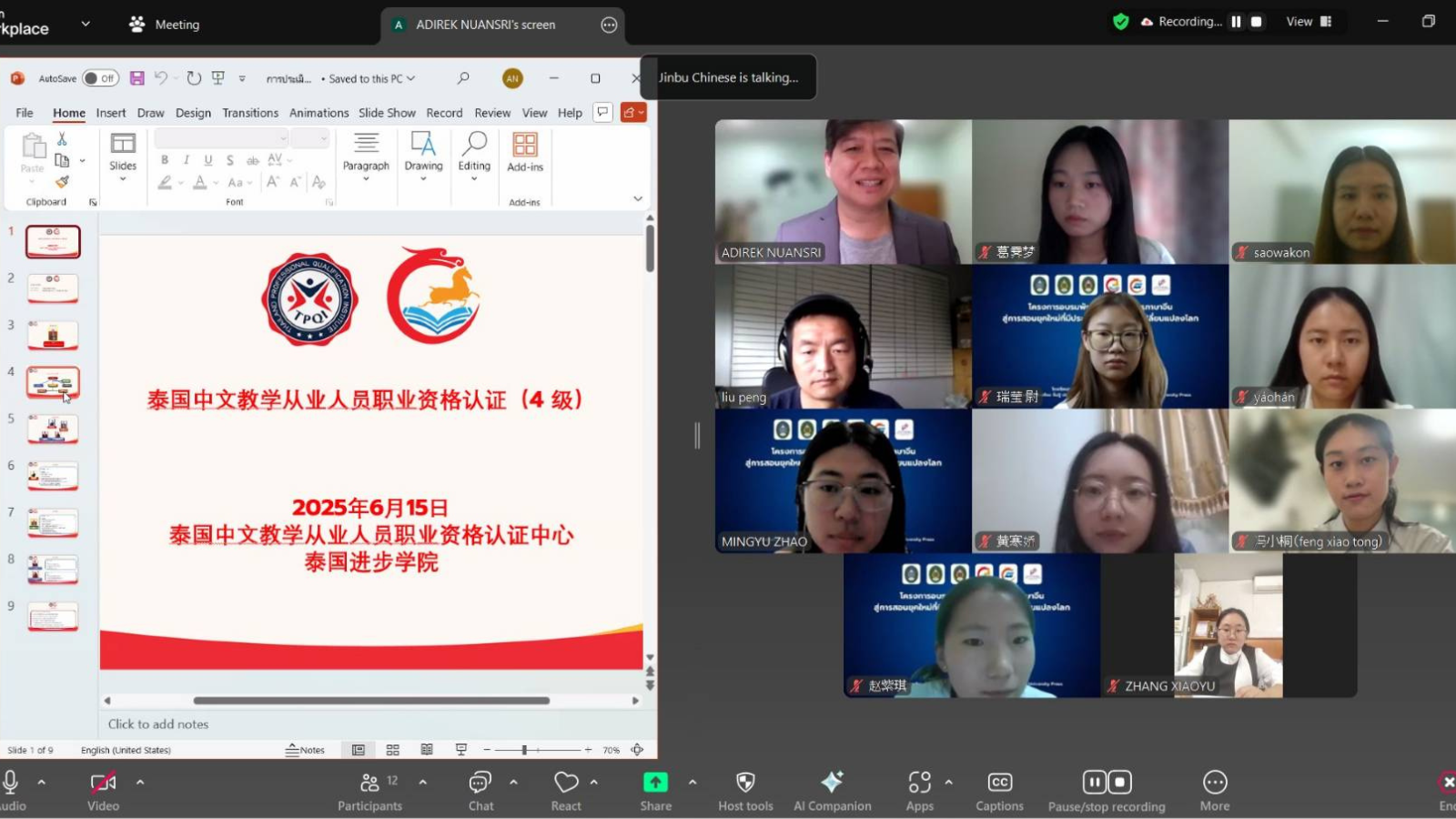Toggle the AutoSave switch in PowerPoint

point(100,78)
